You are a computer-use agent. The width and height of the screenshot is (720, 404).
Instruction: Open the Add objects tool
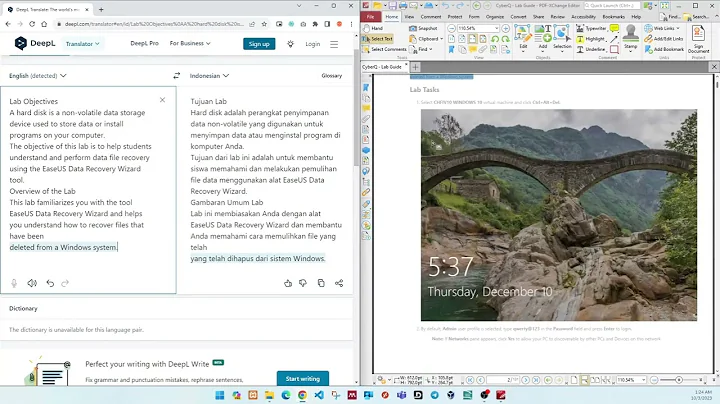click(x=543, y=38)
